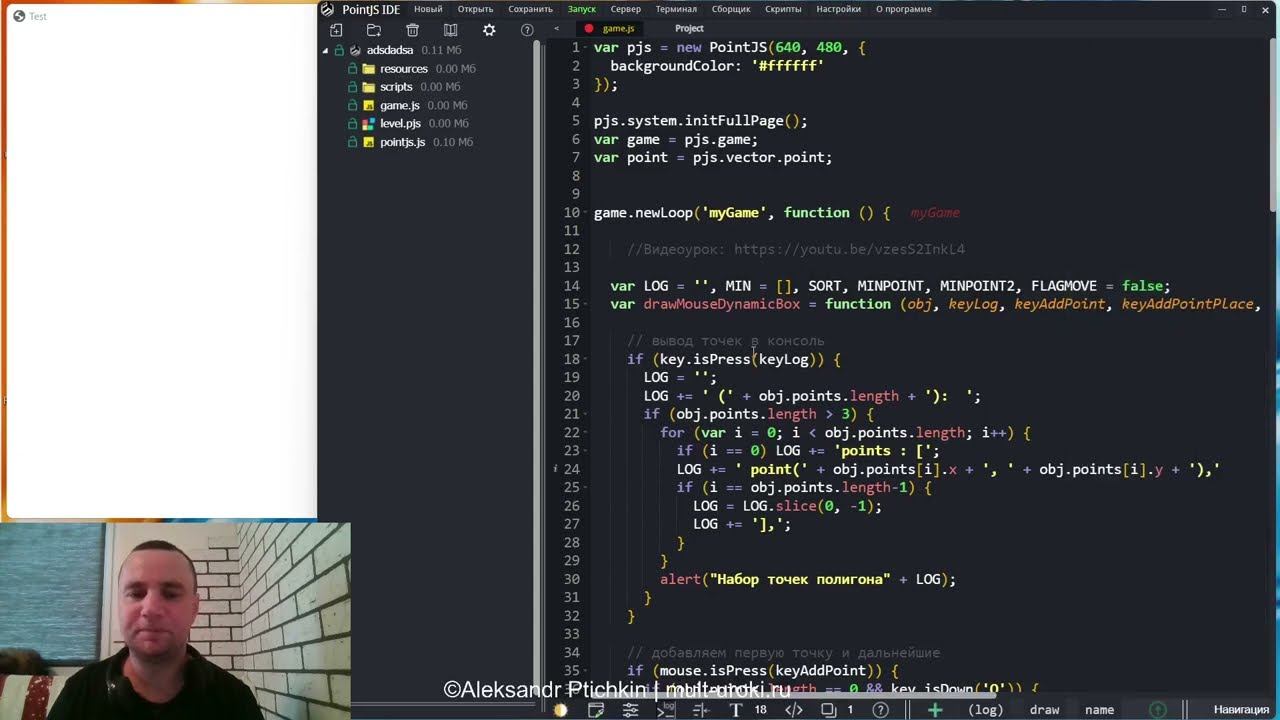The width and height of the screenshot is (1280, 720).
Task: Open the Настройки menu
Action: pyautogui.click(x=838, y=9)
